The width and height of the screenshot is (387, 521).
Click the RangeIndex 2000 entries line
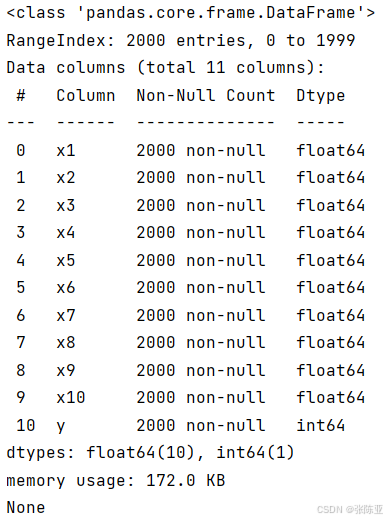(x=181, y=41)
